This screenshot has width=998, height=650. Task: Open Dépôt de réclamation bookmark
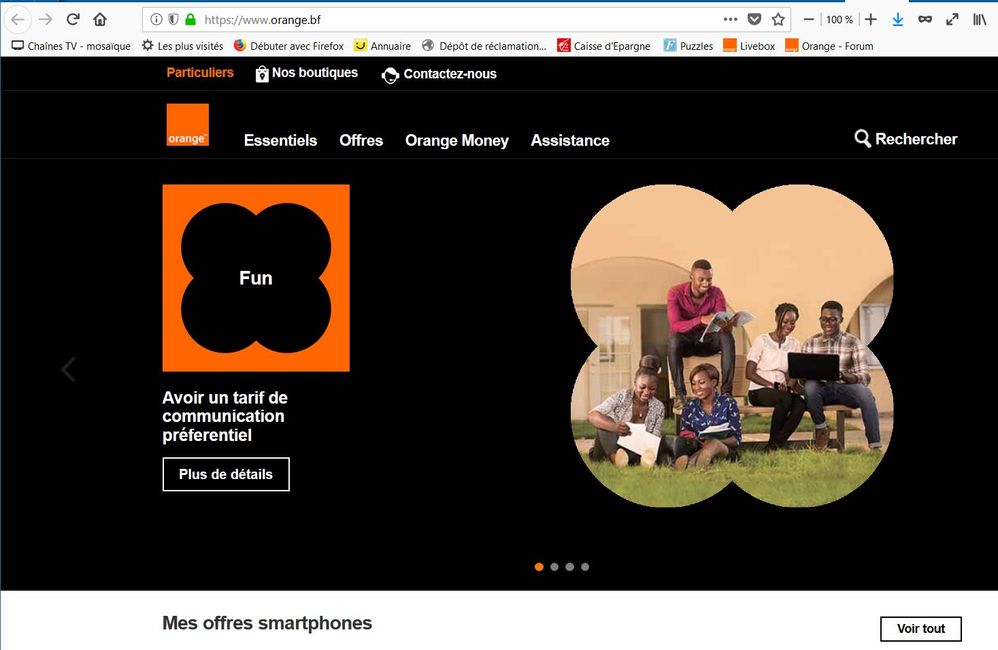(484, 46)
